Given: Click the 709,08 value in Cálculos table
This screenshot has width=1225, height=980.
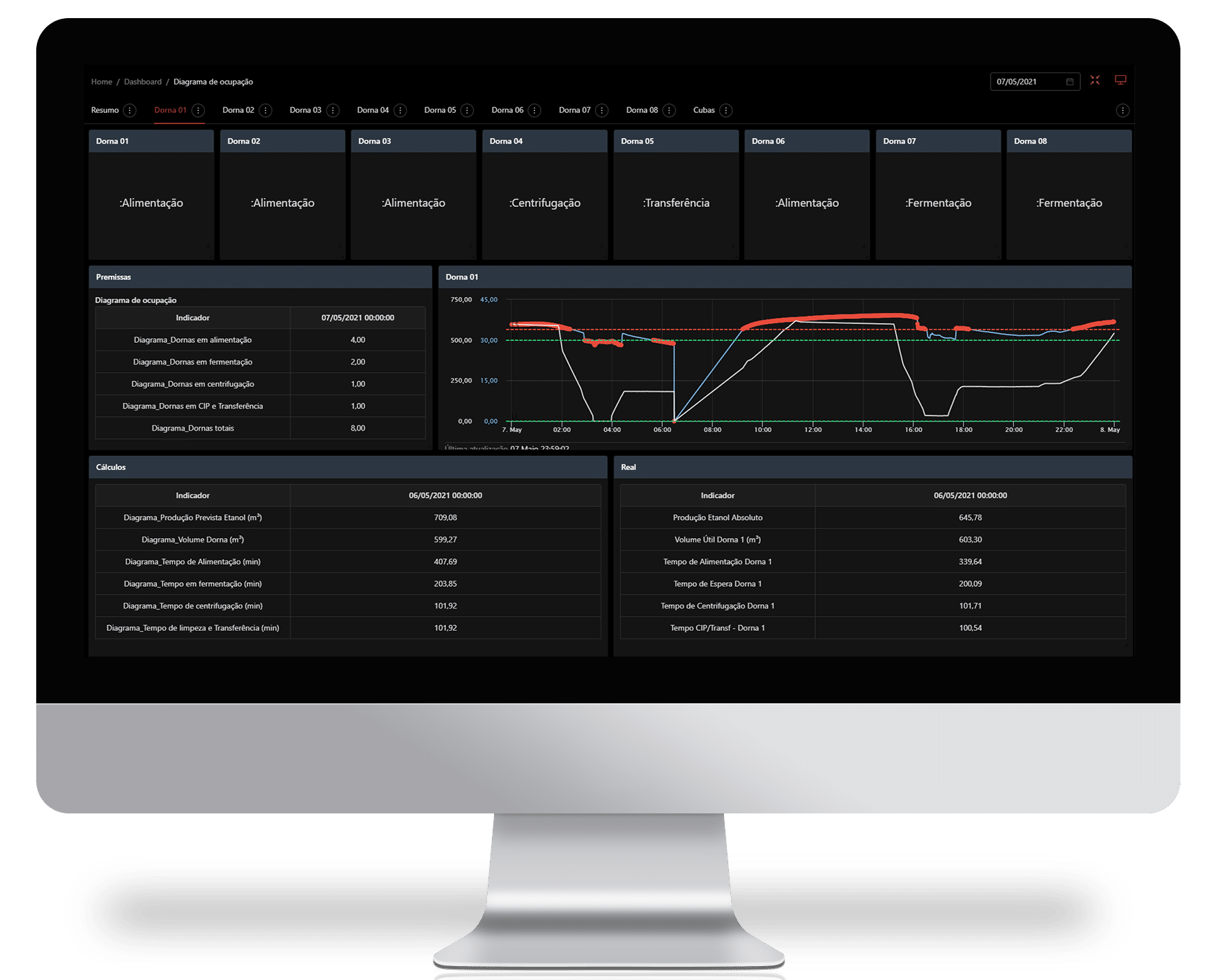Looking at the screenshot, I should point(445,517).
